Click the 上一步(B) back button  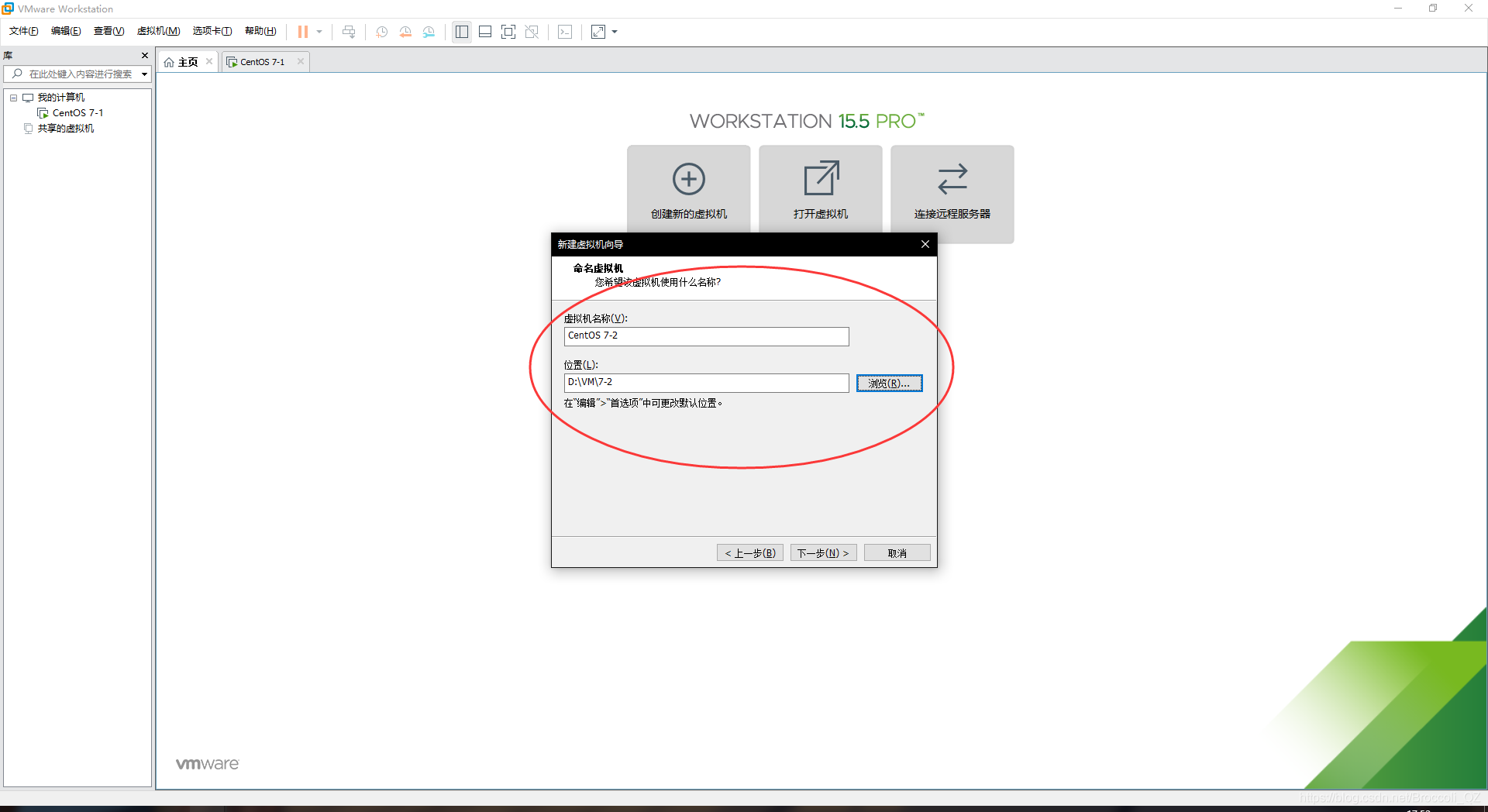(750, 553)
